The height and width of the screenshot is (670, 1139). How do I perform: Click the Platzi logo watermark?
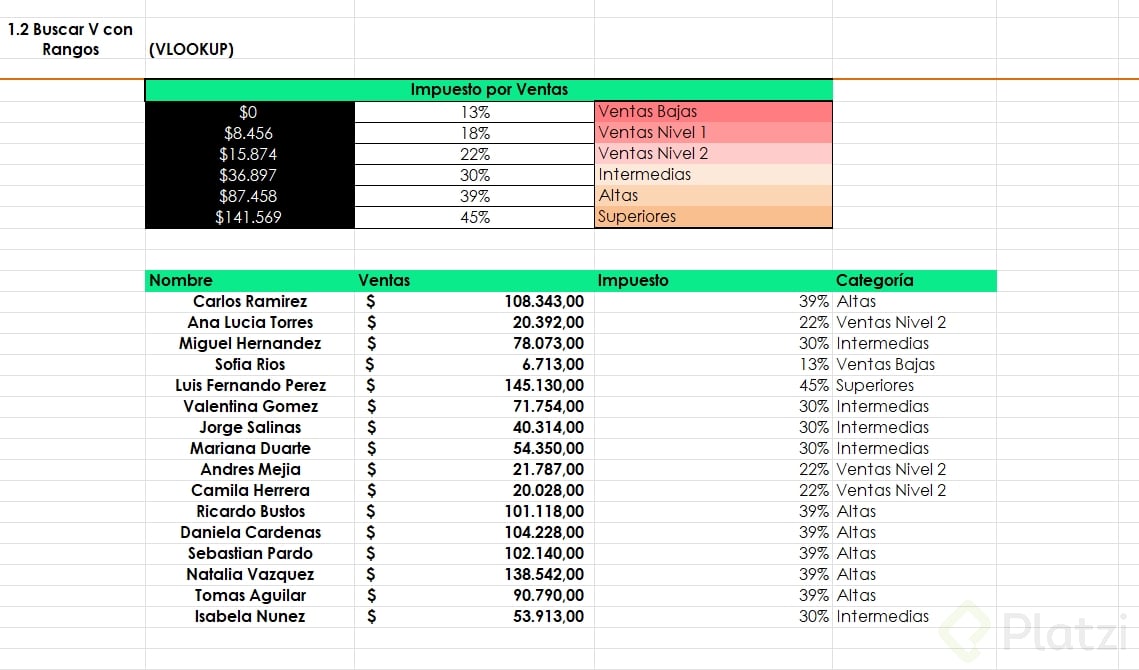(x=1035, y=631)
